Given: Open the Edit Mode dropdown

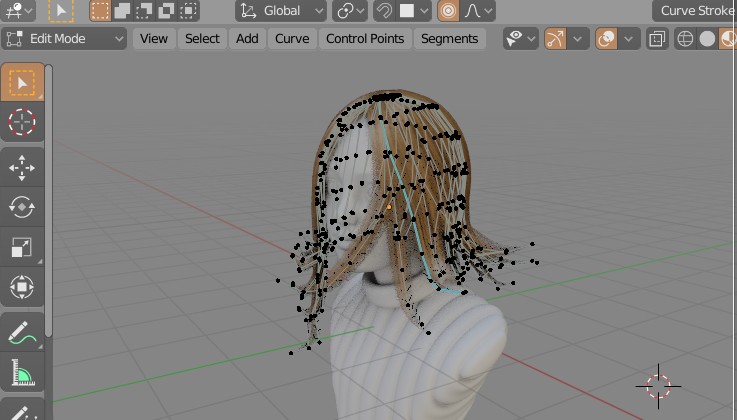Looking at the screenshot, I should (64, 39).
